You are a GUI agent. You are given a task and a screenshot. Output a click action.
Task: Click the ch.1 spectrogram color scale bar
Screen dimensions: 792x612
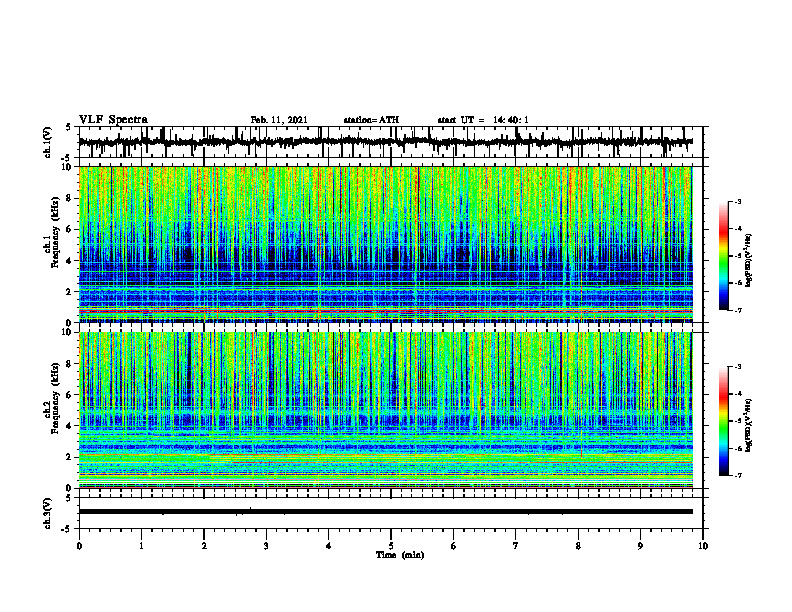pos(724,256)
